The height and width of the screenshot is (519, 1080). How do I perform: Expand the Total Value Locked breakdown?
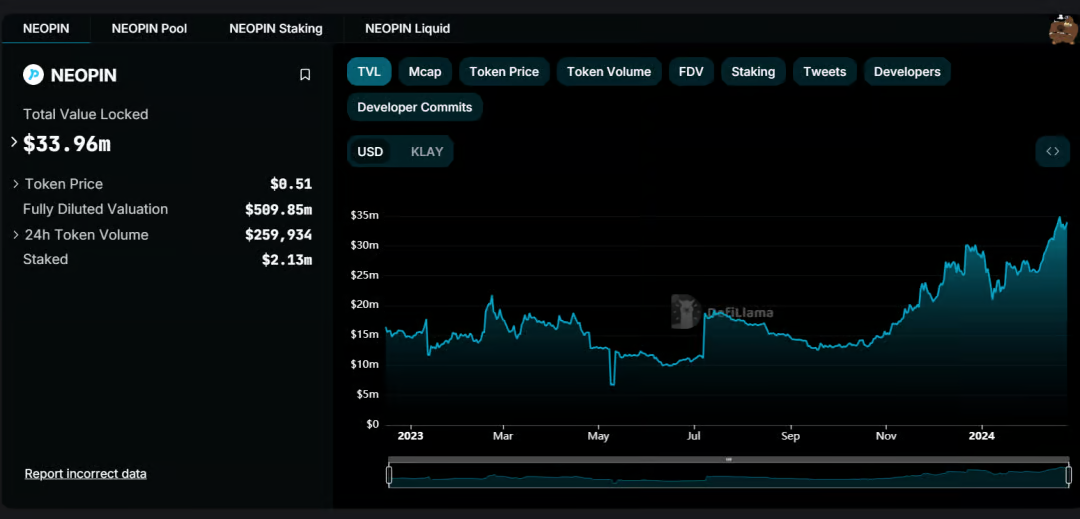tap(14, 143)
